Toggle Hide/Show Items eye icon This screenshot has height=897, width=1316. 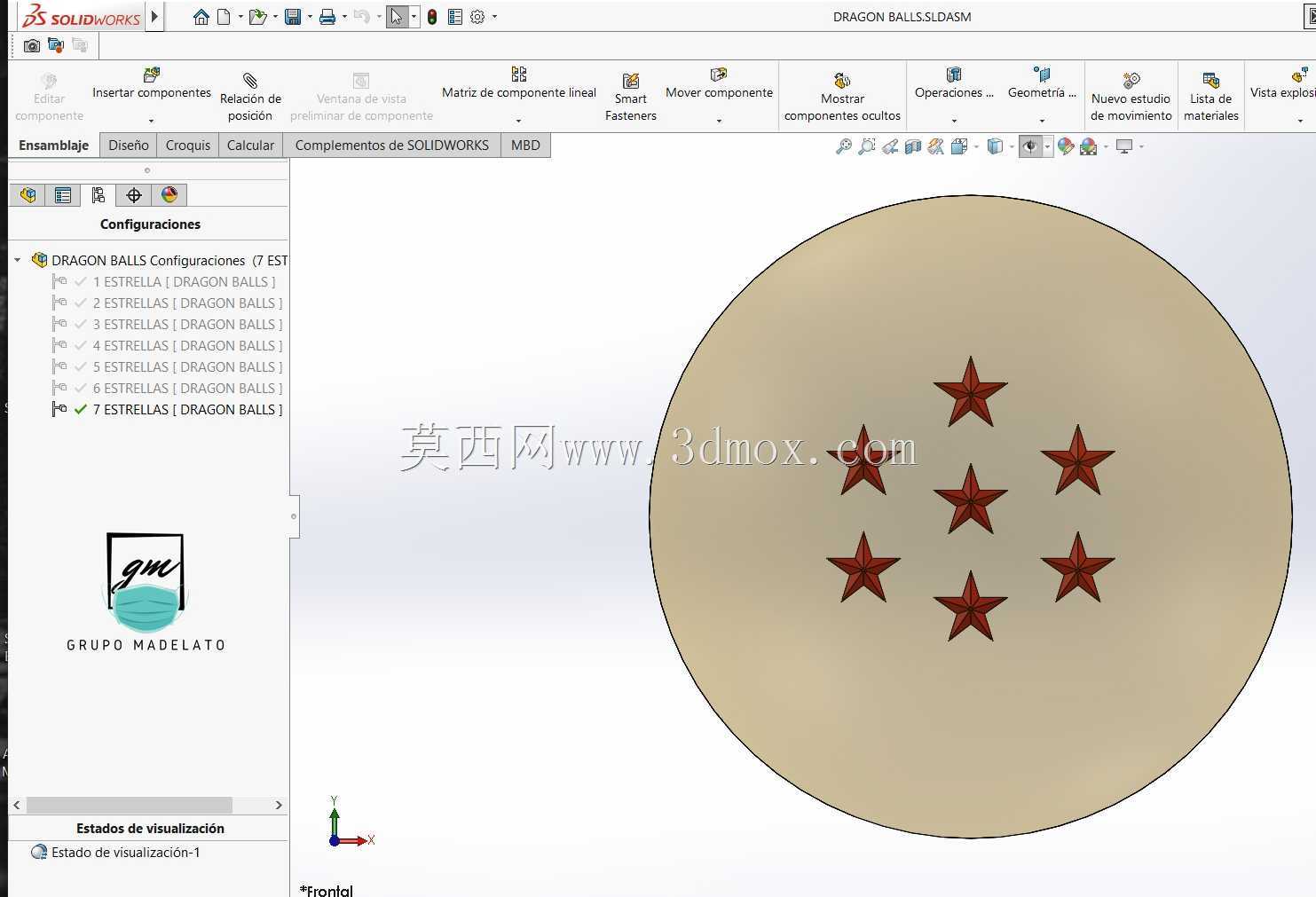click(1029, 146)
